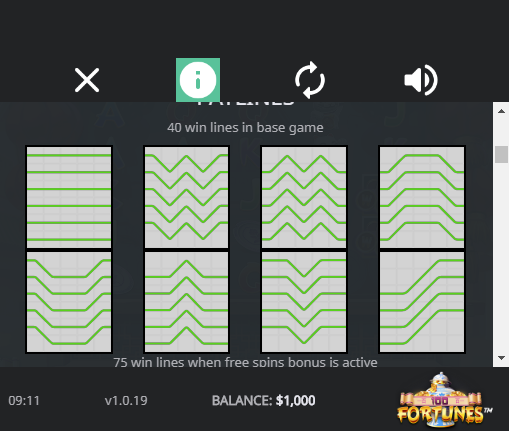Click the 100 Fortunes game logo
This screenshot has height=431, width=509.
click(x=445, y=400)
